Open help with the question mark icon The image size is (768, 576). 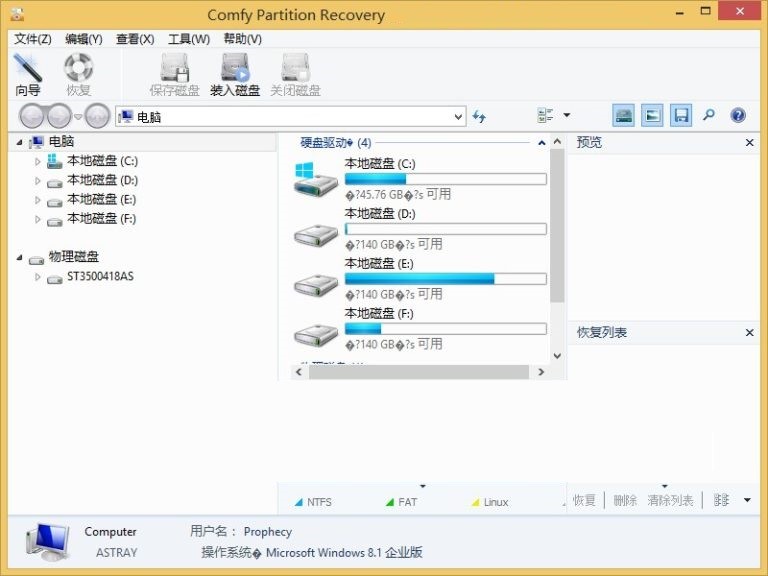pos(738,116)
